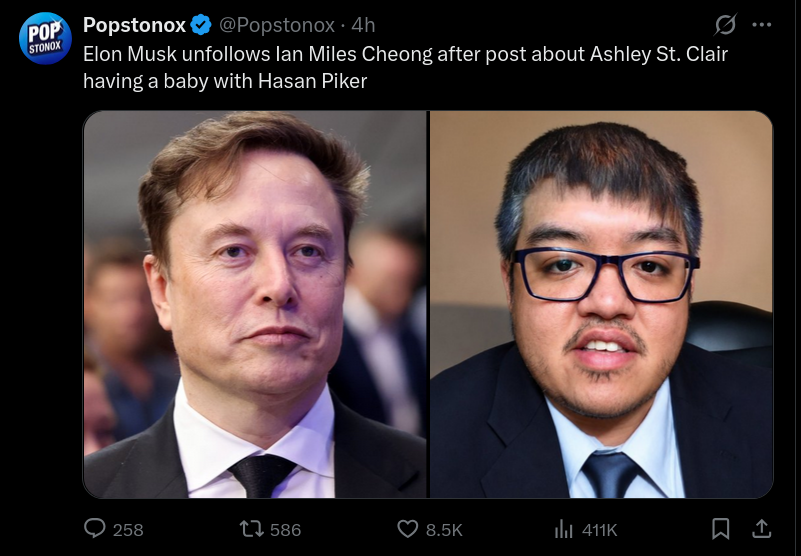Open the @Popstonox handle link

277,25
